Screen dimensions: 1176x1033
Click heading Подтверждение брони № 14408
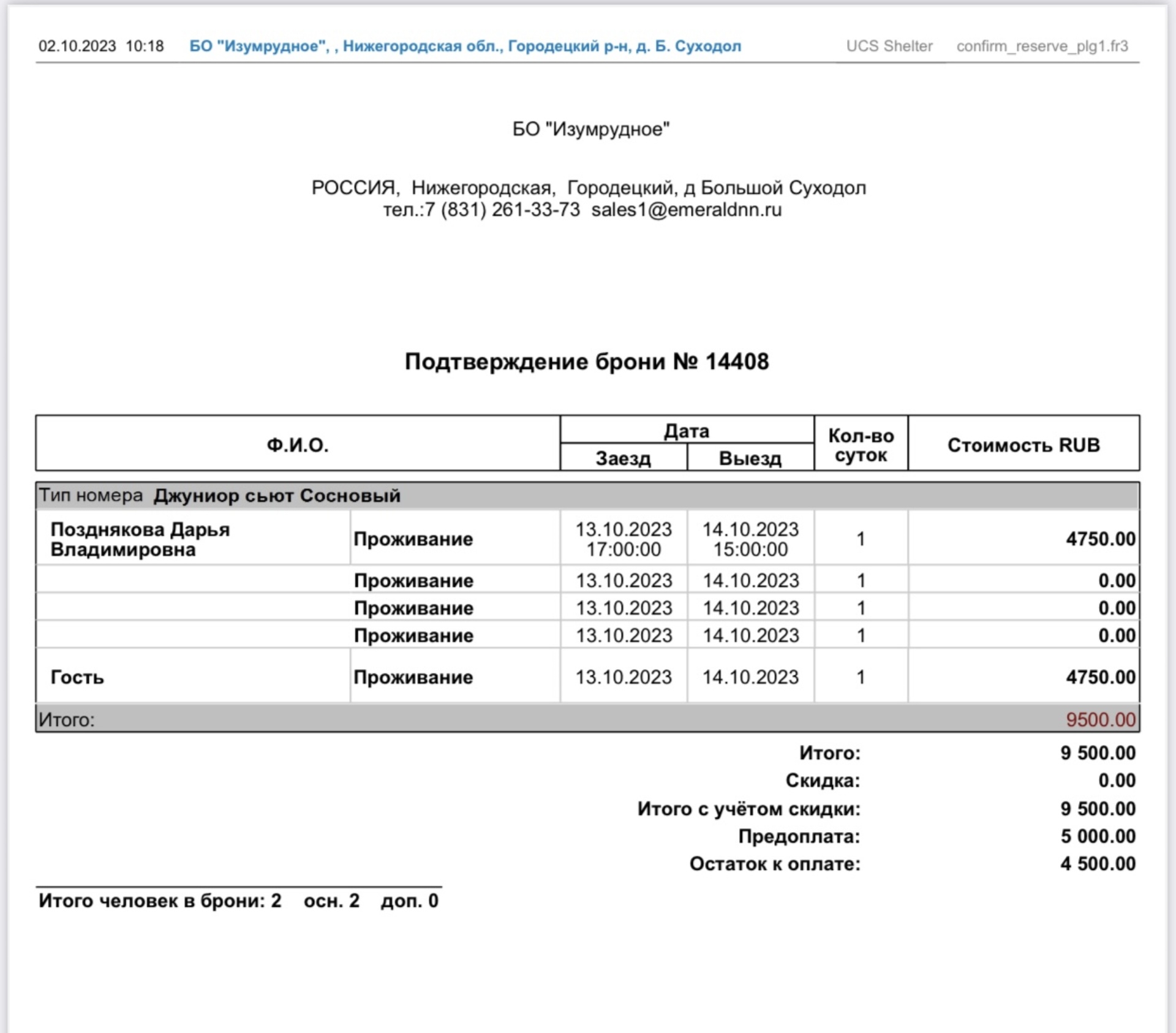[587, 361]
